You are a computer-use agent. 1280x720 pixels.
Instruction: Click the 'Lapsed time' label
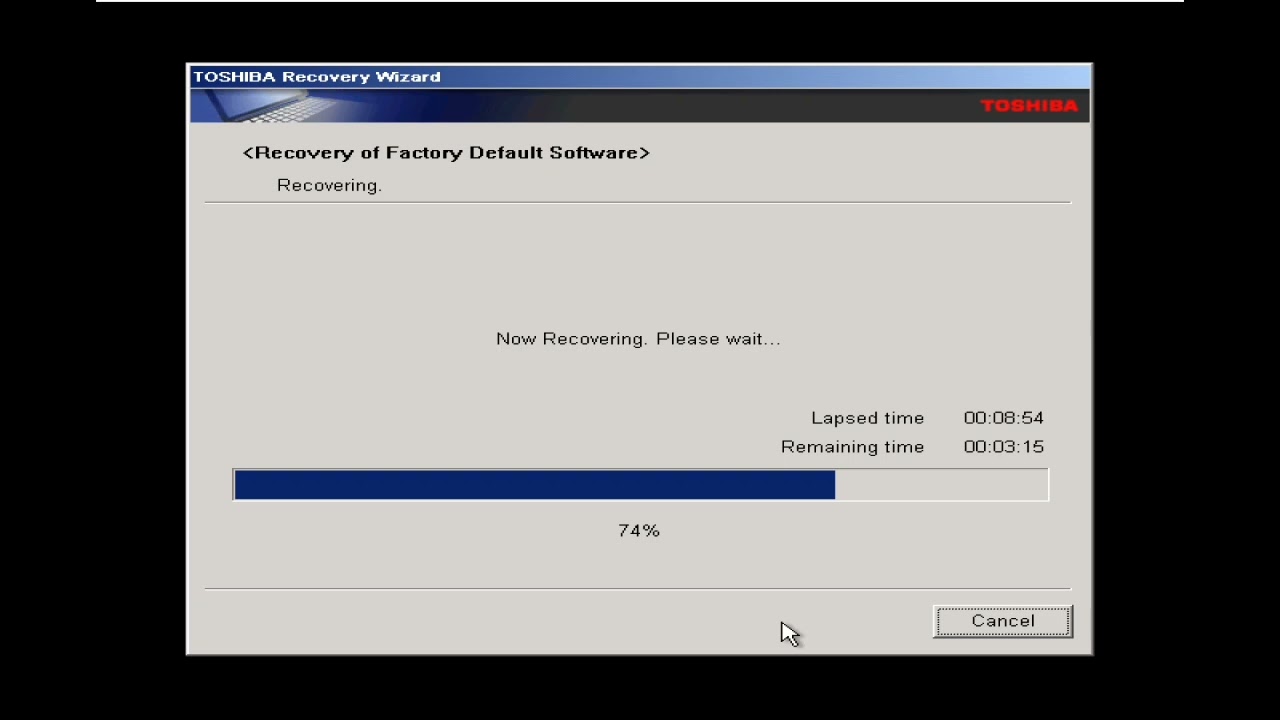click(x=867, y=418)
